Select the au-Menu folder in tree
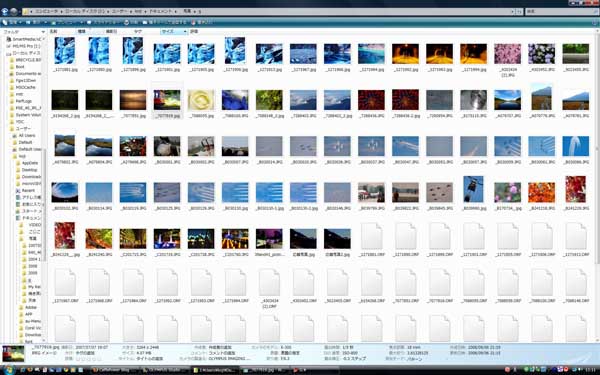The height and width of the screenshot is (375, 600). (30, 321)
